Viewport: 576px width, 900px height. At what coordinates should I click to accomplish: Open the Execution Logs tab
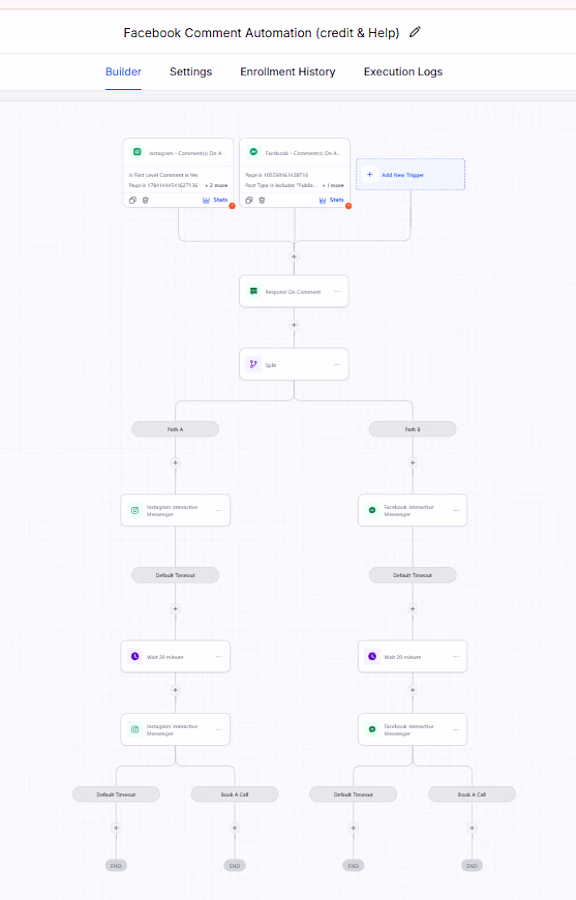[x=403, y=72]
